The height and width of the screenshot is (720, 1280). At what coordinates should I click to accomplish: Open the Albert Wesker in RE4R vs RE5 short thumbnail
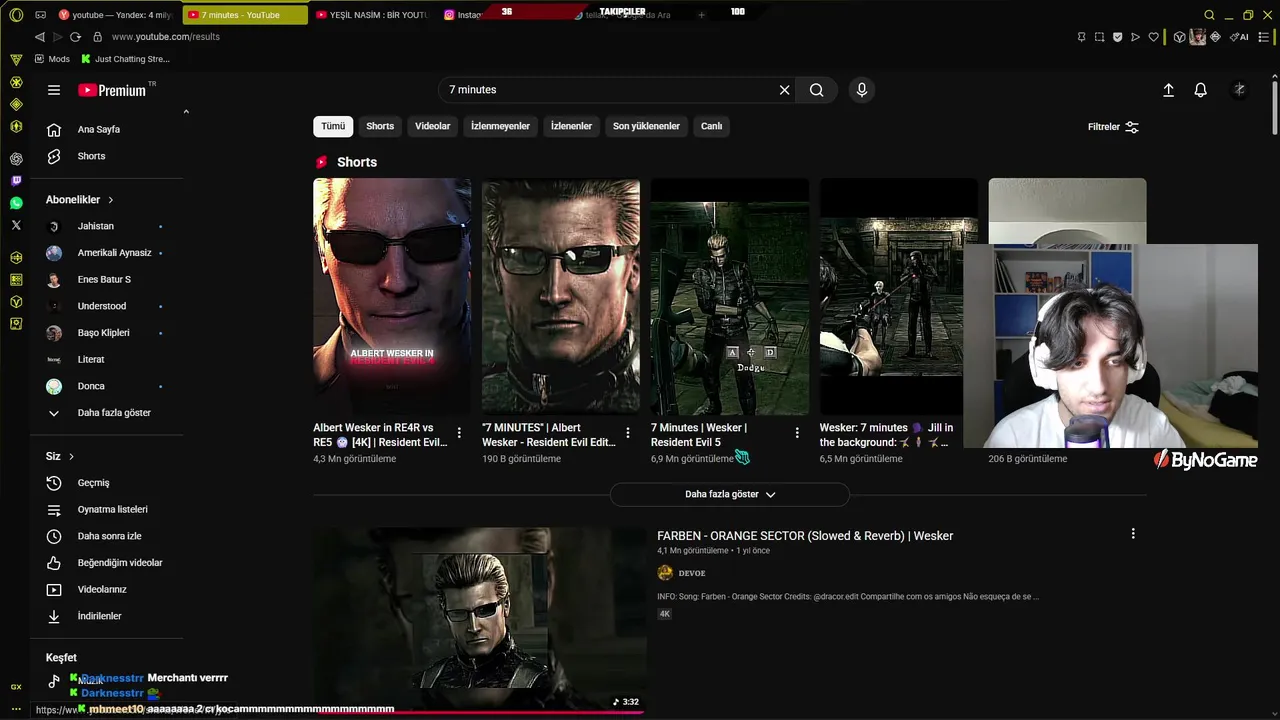pos(392,296)
